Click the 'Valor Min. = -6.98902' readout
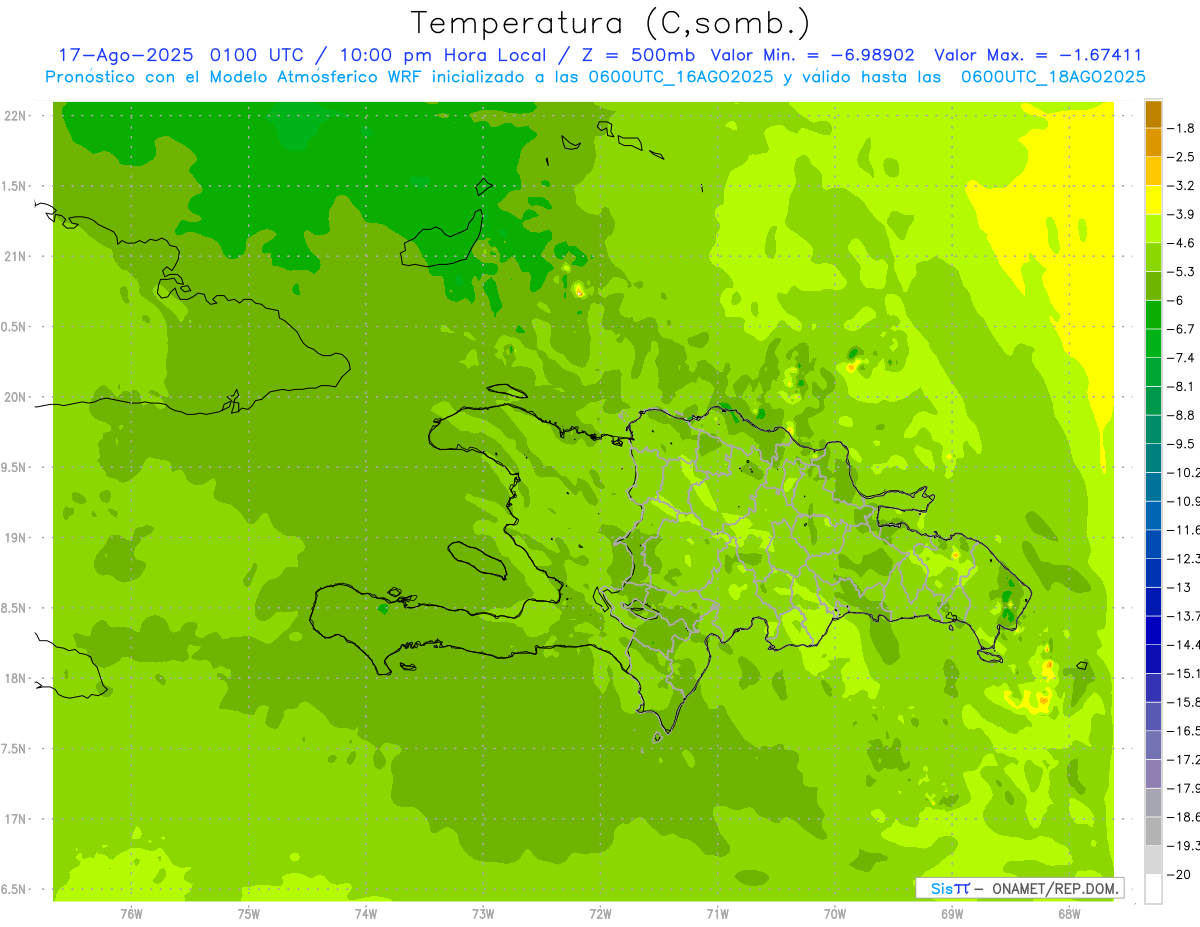 coord(812,55)
